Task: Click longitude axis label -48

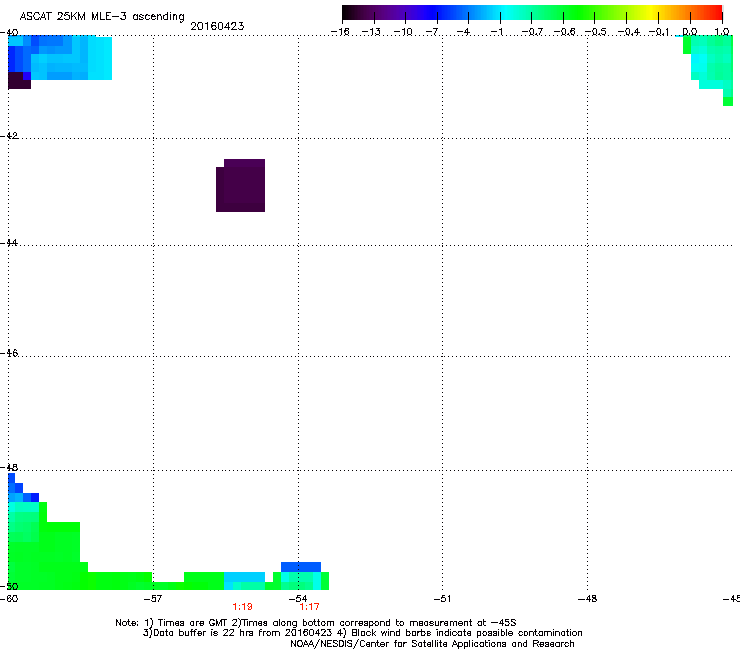Action: [588, 599]
